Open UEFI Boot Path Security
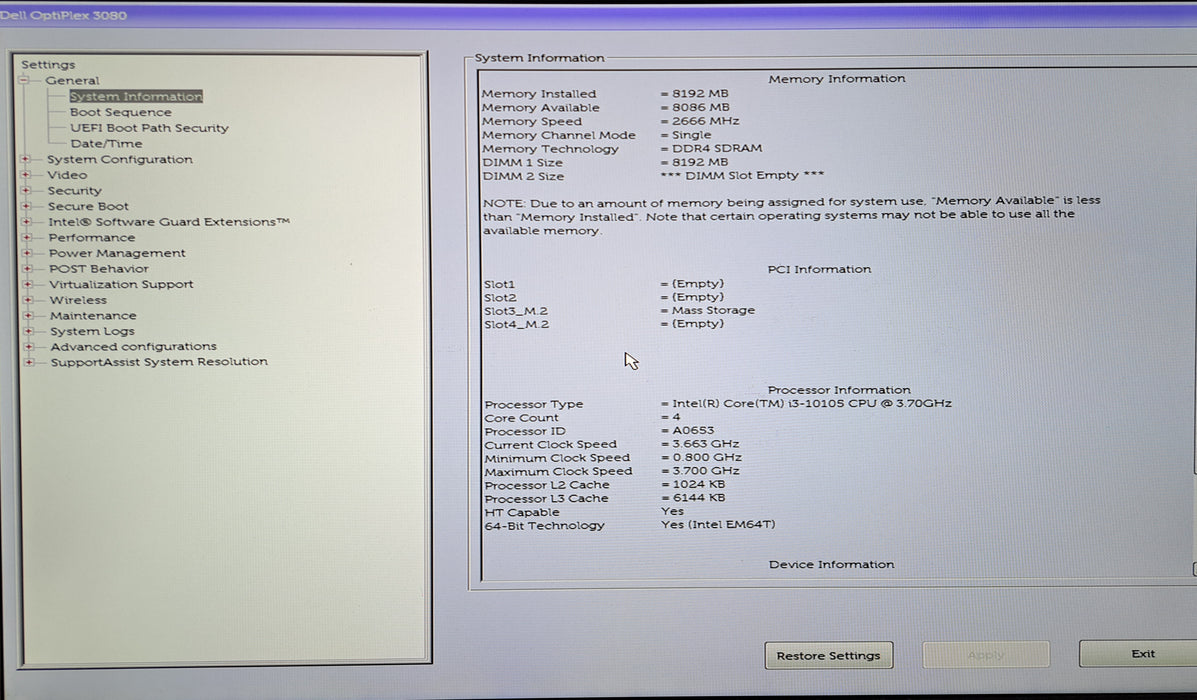 (x=150, y=128)
